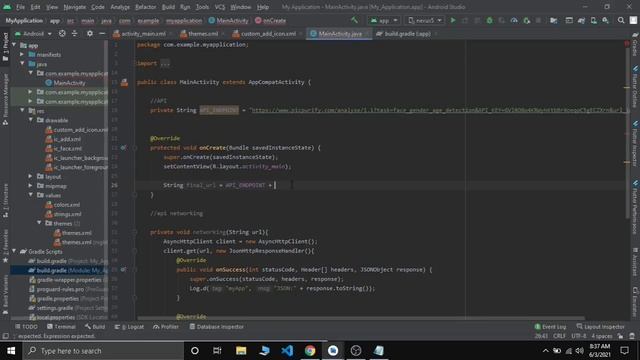
Task: Open File Explorer in Windows taskbar
Action: pyautogui.click(x=241, y=351)
